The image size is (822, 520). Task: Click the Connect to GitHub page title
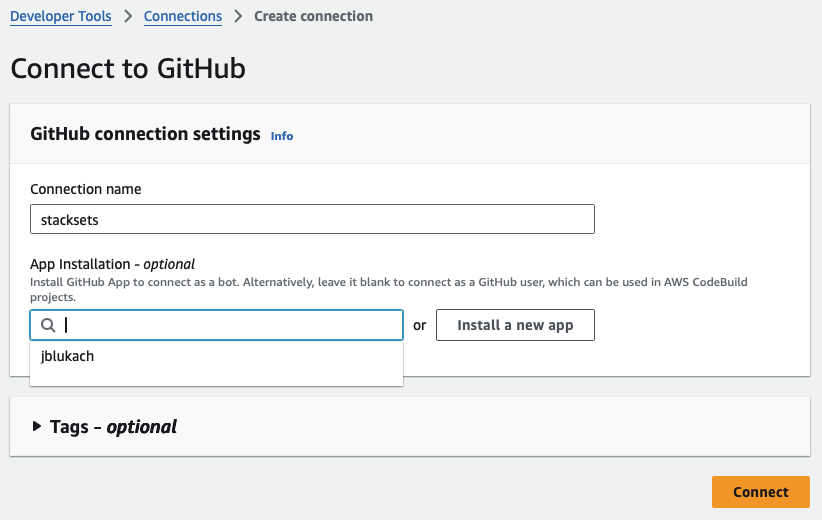(x=128, y=69)
